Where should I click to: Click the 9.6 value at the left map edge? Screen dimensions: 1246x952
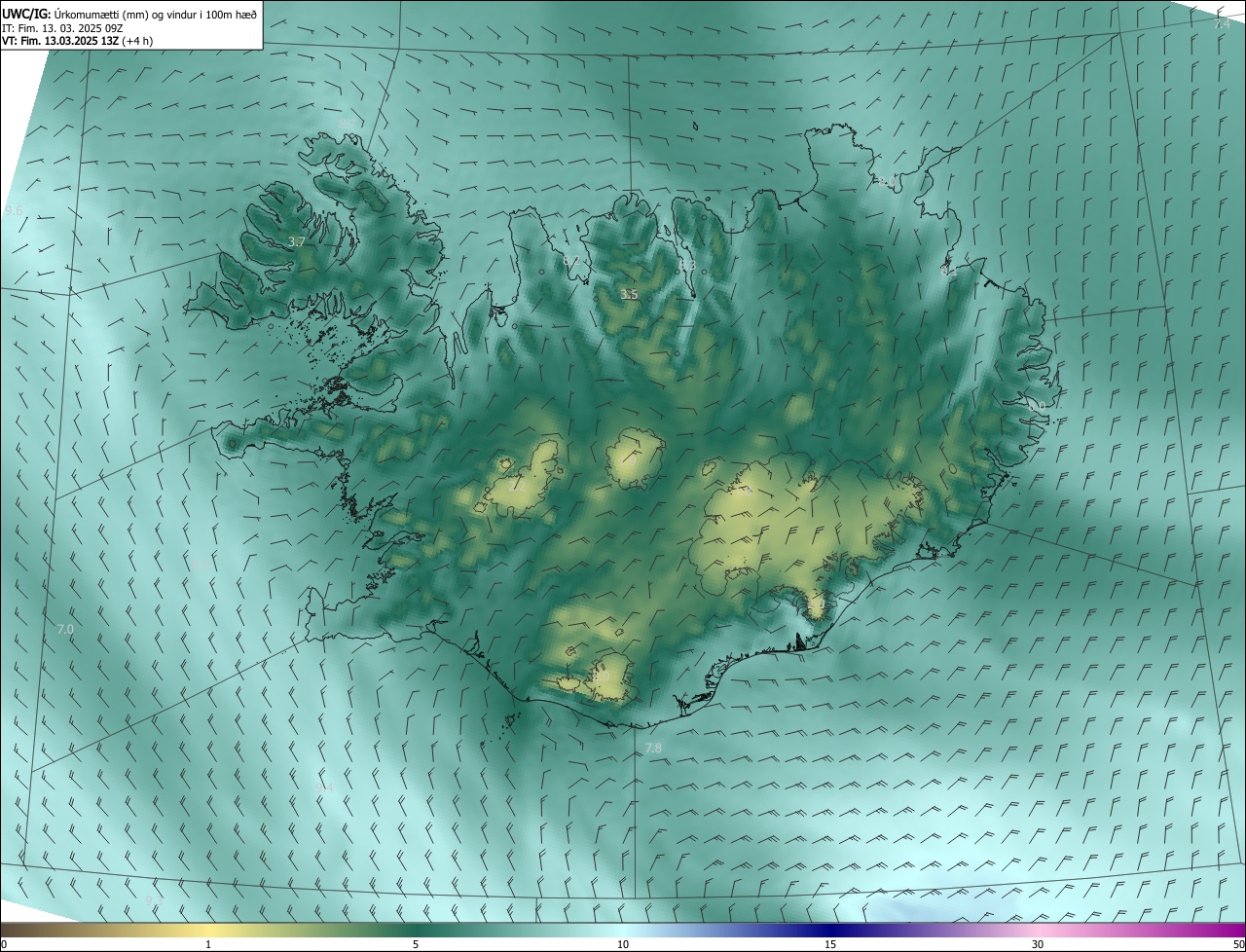[x=14, y=210]
